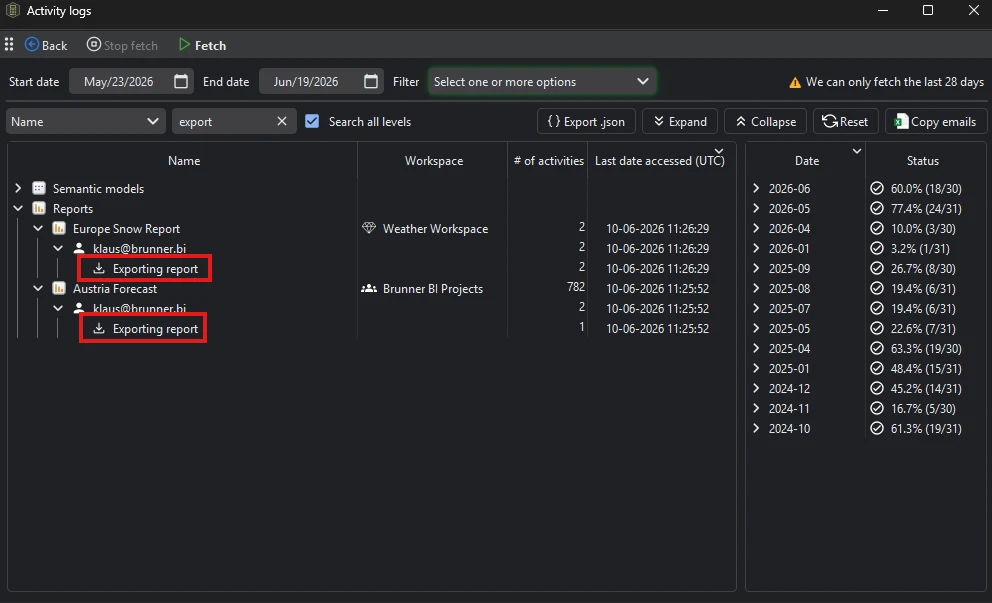Click status check icon for 16.7% (5/30)
The width and height of the screenshot is (992, 603).
877,408
